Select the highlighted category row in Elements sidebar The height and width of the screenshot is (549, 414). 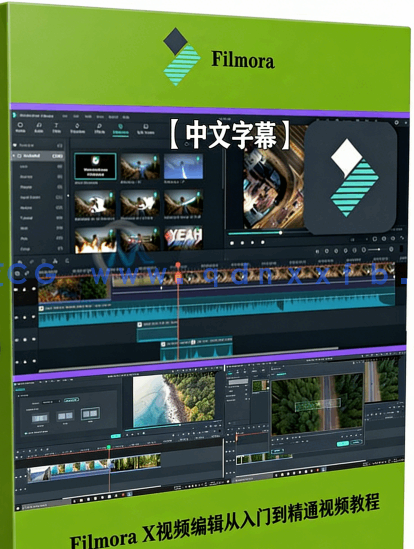[x=38, y=156]
